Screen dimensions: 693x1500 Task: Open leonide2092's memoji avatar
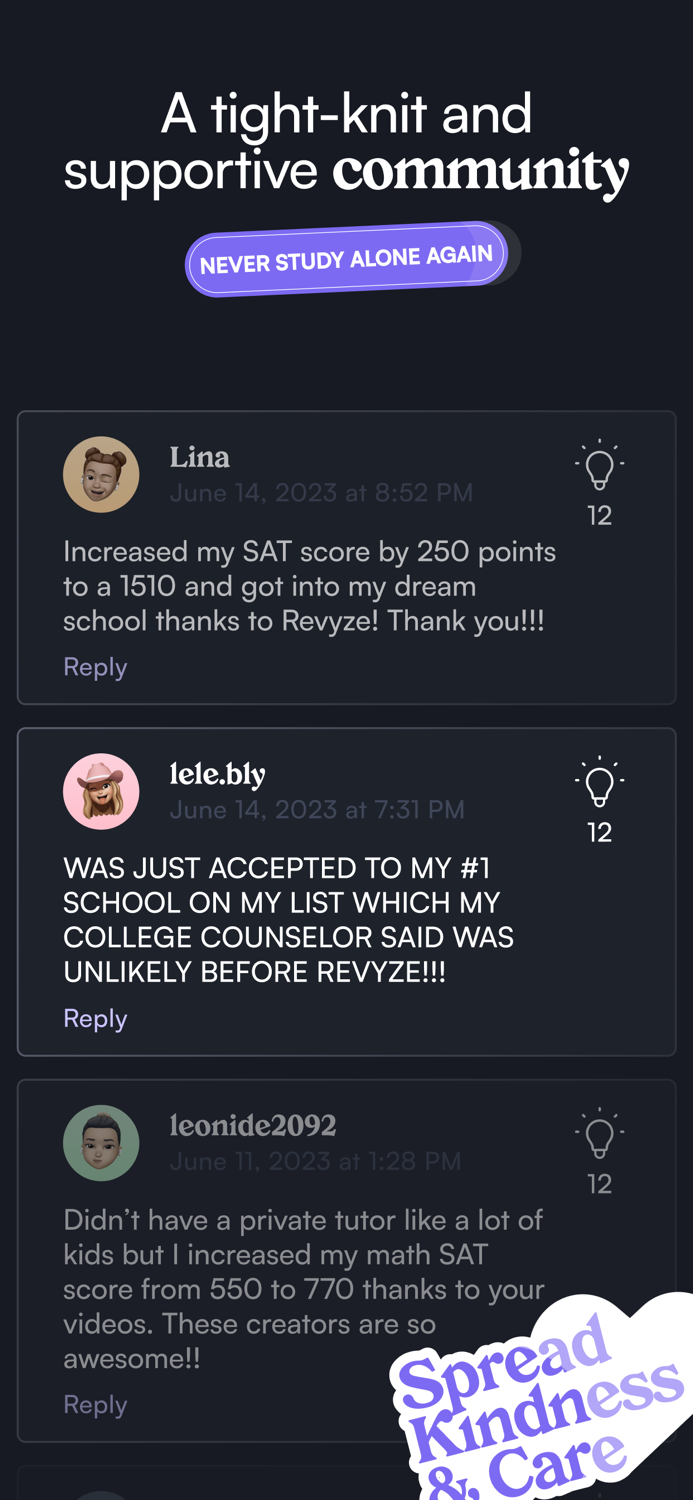[101, 1142]
